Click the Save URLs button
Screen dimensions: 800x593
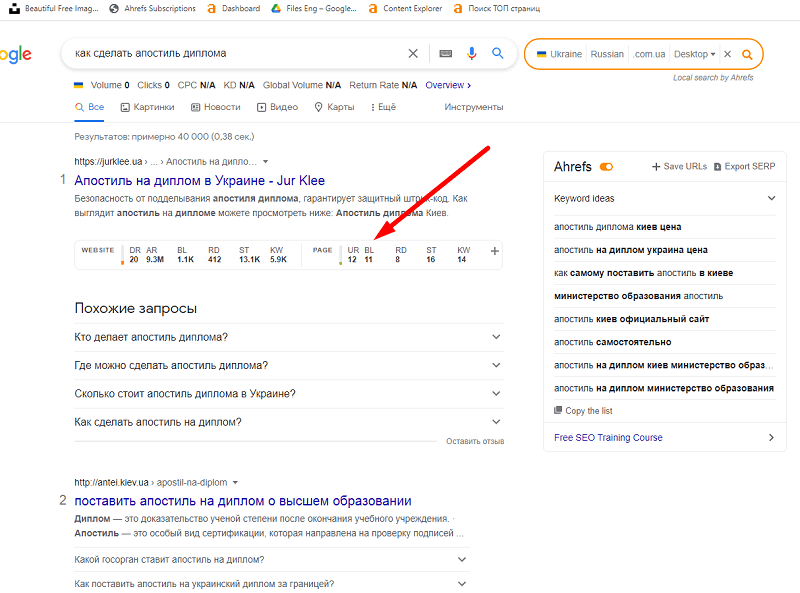click(x=679, y=167)
